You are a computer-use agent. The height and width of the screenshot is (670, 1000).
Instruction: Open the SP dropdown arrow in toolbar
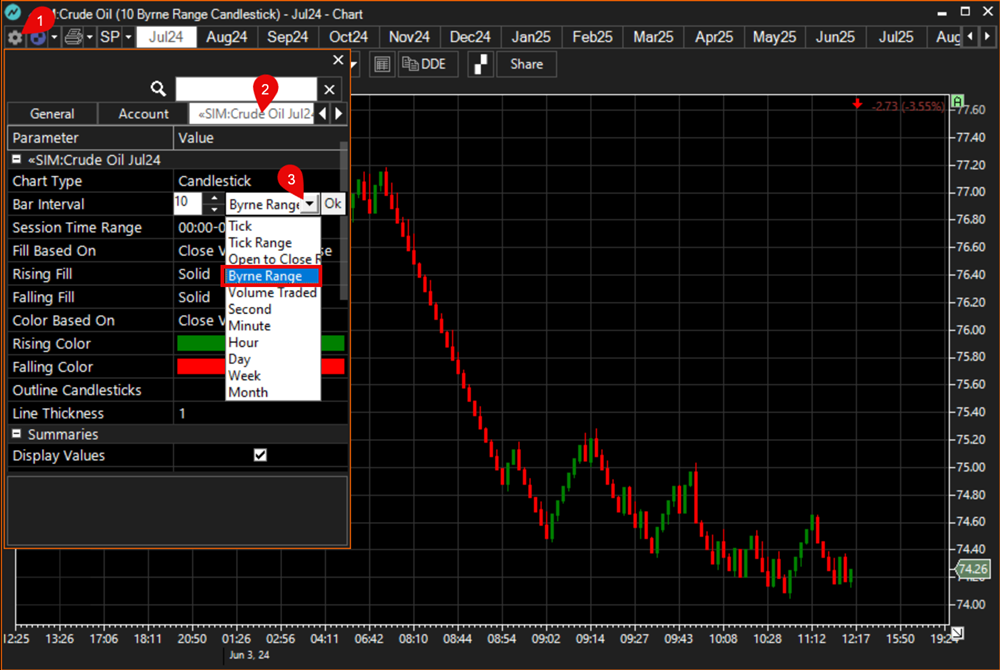(x=128, y=37)
